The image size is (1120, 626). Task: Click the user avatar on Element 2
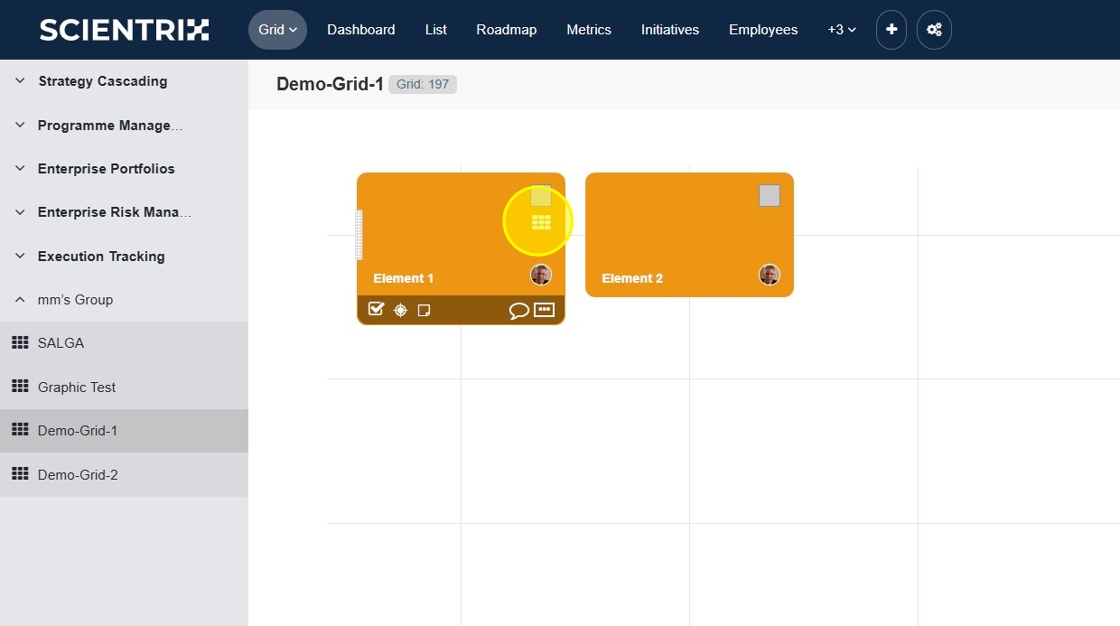click(769, 275)
